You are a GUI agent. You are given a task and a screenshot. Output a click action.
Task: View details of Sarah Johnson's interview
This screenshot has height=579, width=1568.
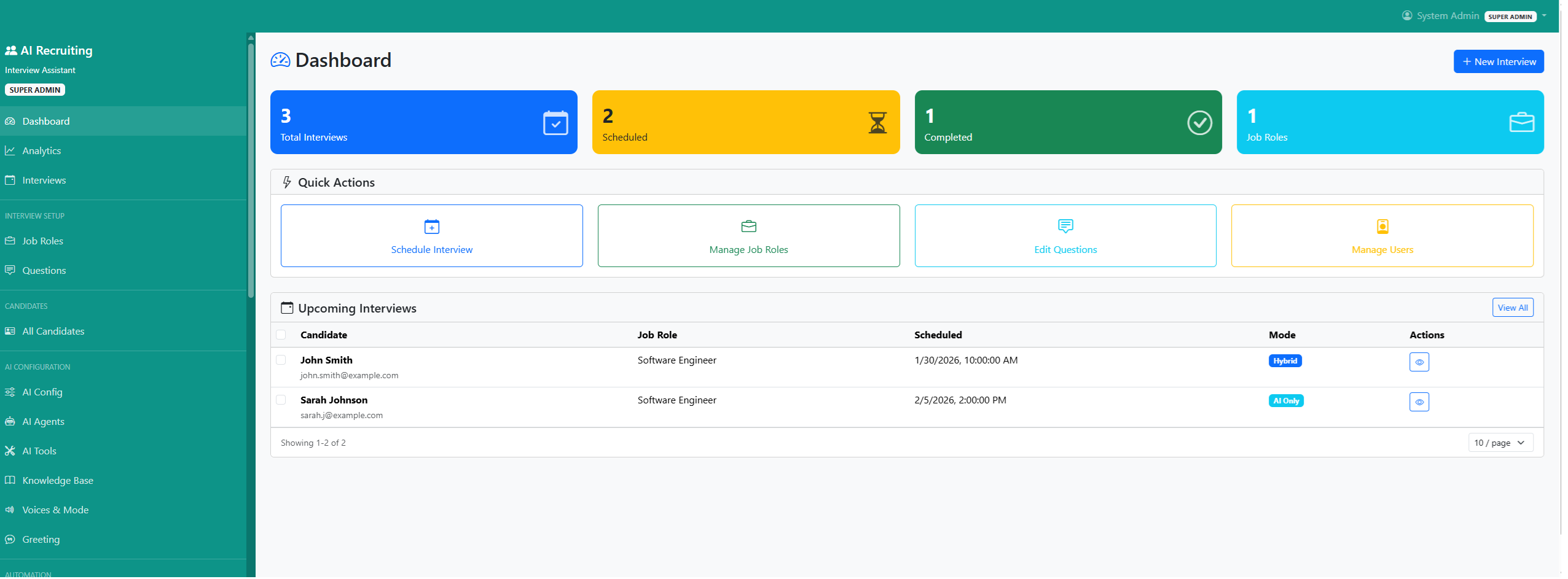pos(1419,402)
